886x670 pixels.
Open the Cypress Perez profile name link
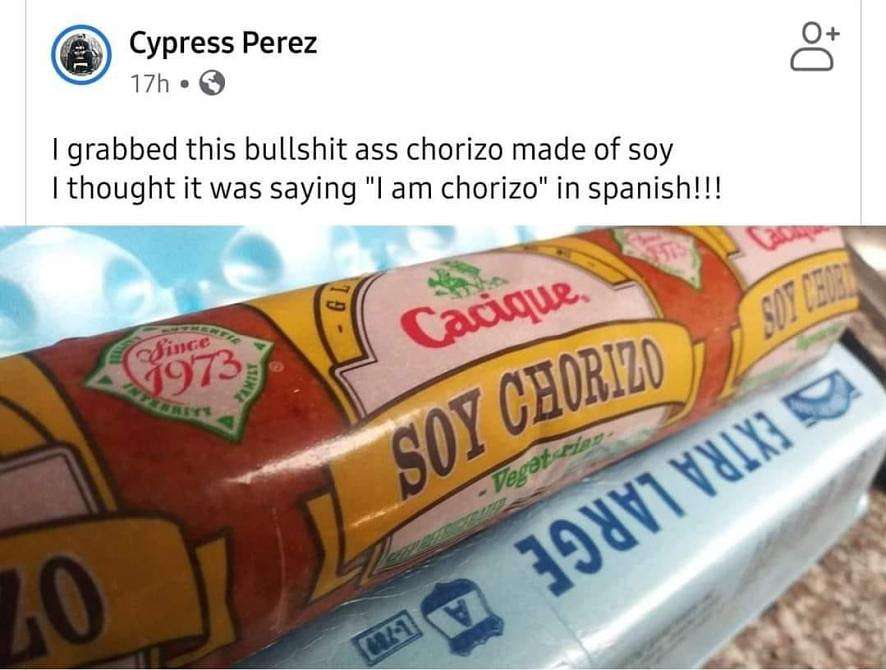pos(223,43)
